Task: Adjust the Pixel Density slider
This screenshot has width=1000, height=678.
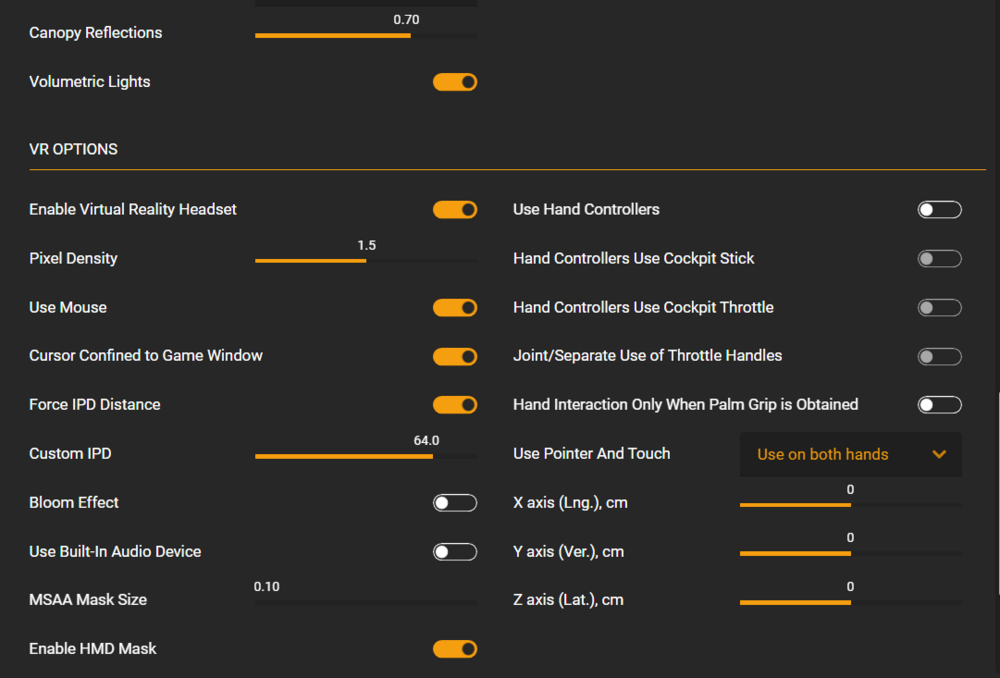Action: [x=366, y=260]
